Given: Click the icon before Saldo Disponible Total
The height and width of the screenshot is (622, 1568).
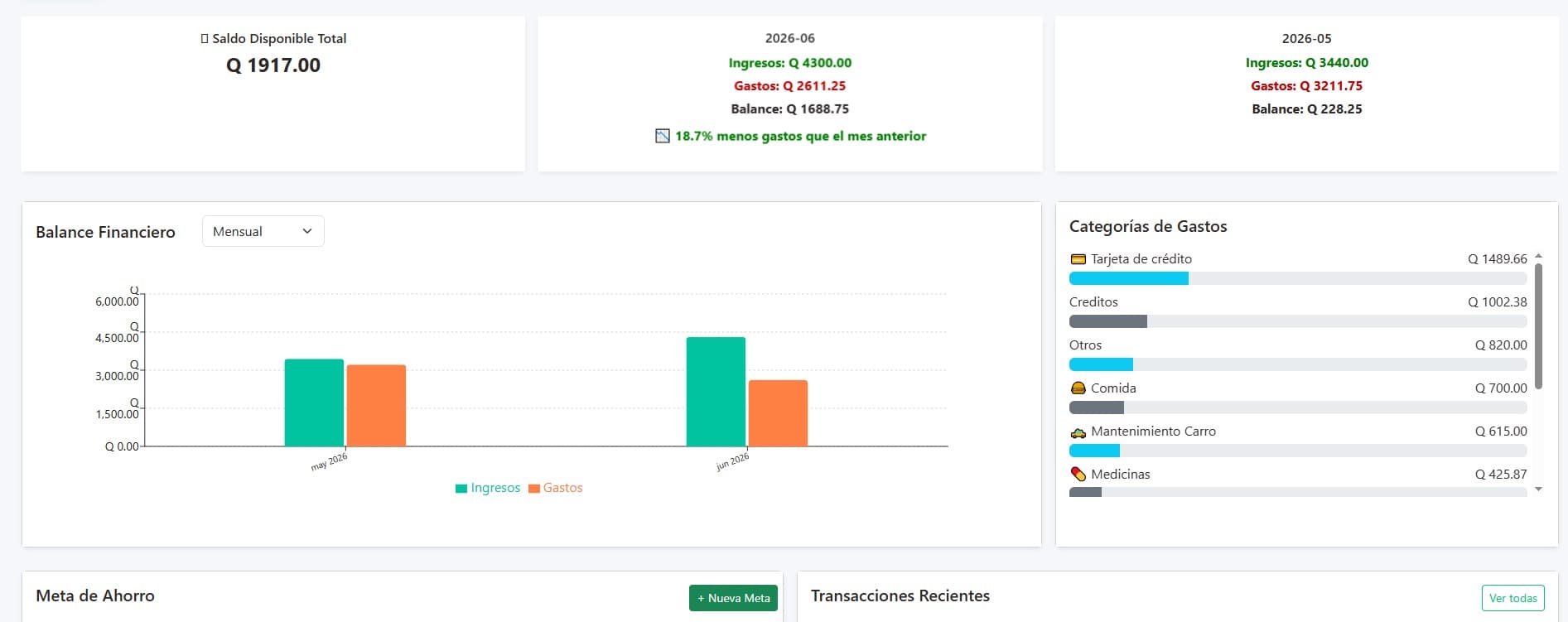Looking at the screenshot, I should point(205,39).
